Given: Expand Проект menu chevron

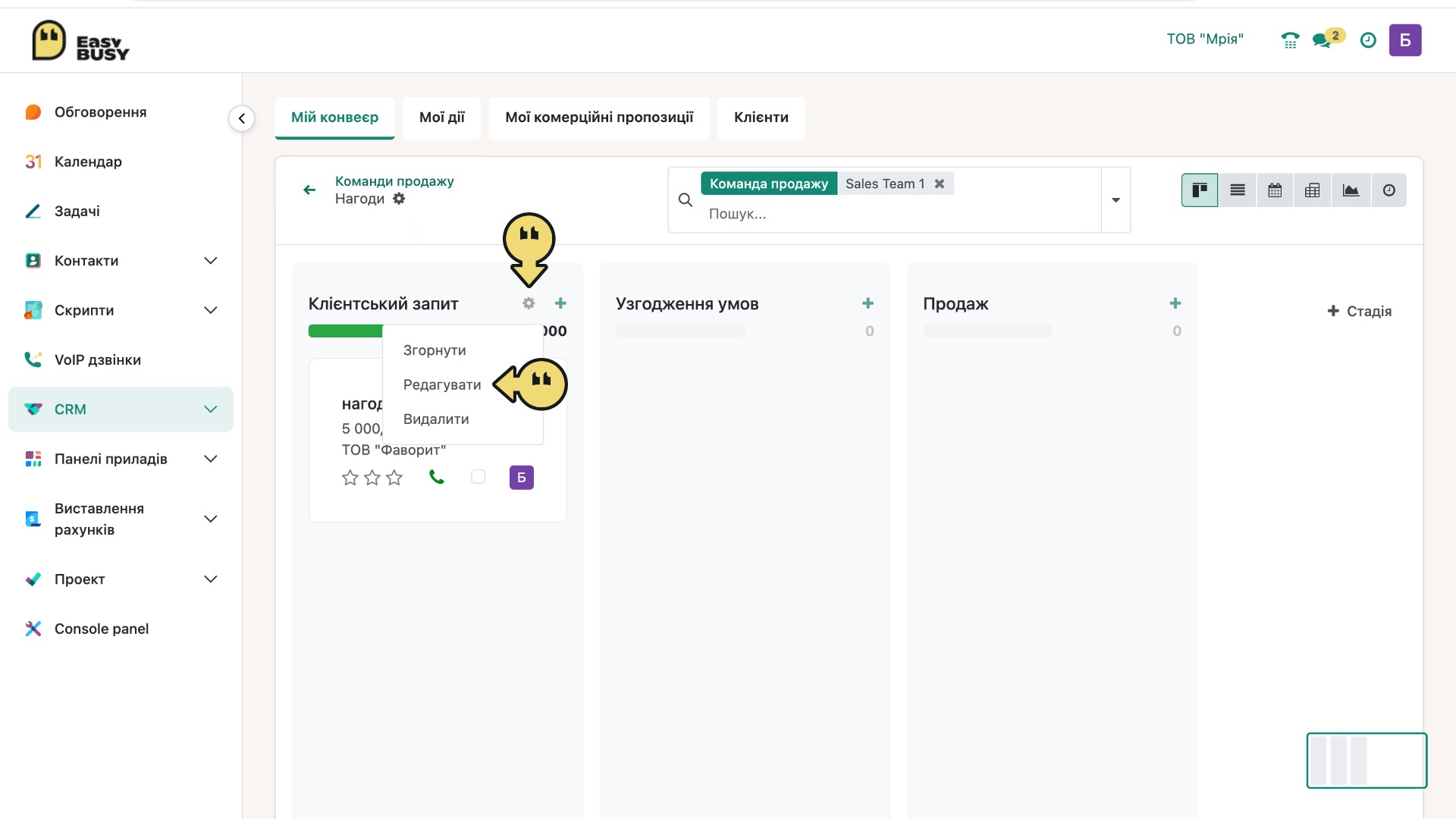Looking at the screenshot, I should [x=211, y=579].
